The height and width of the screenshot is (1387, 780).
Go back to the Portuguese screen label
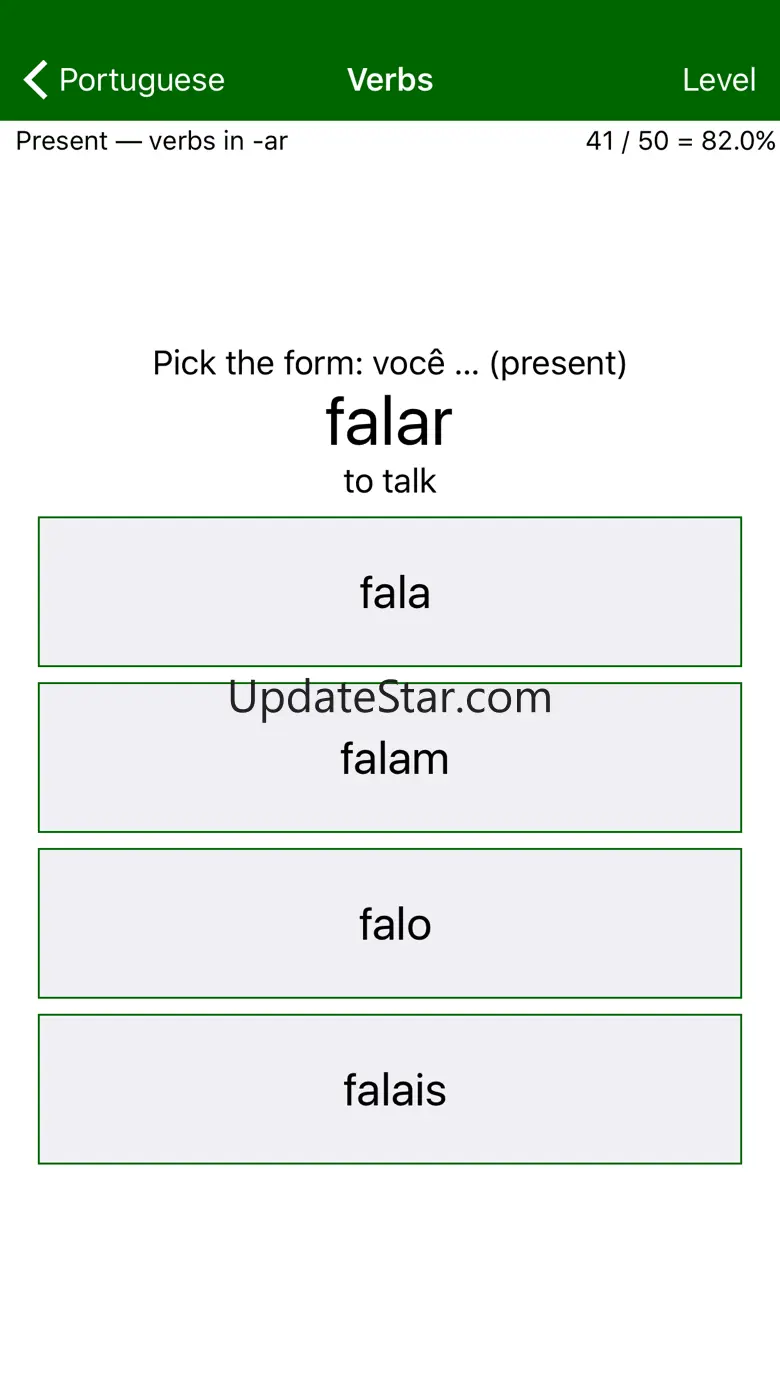[141, 80]
